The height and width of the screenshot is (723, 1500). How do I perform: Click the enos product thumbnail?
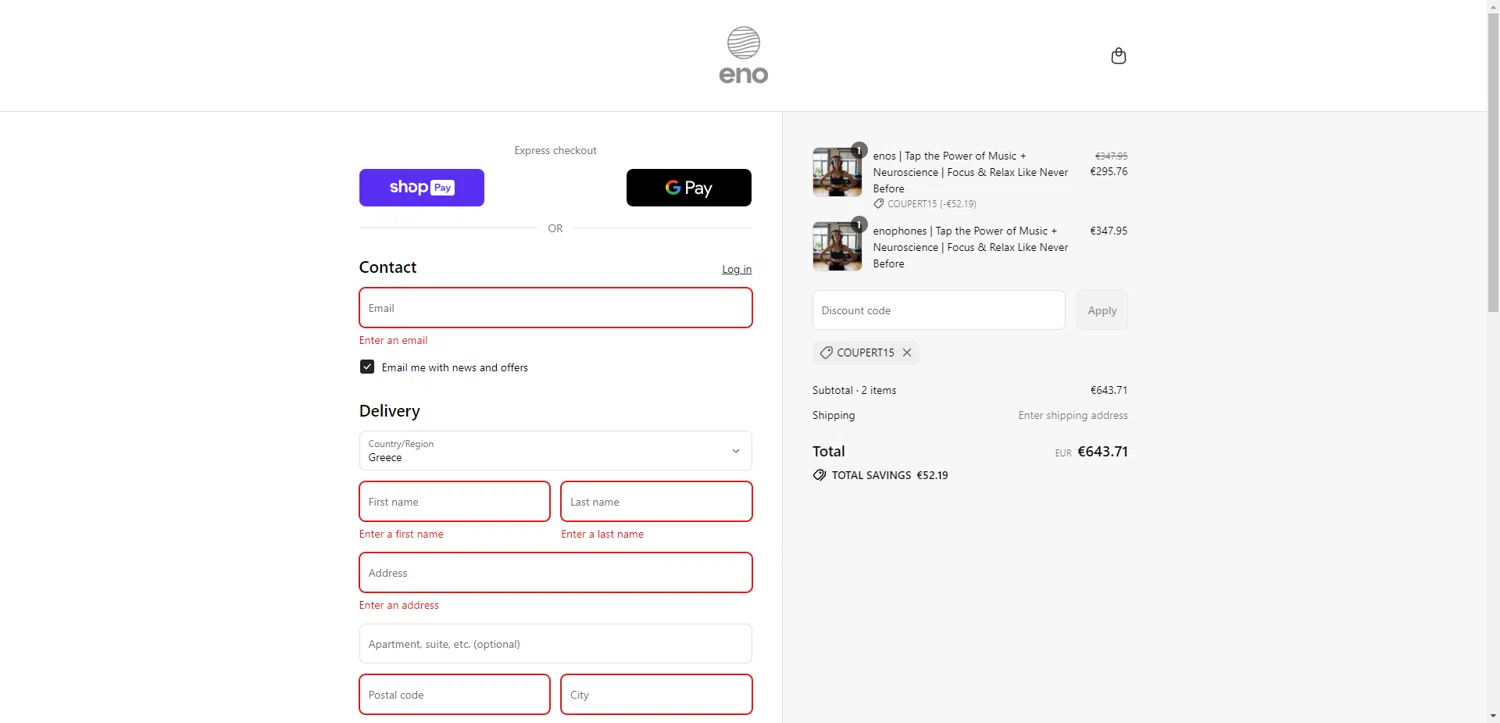pyautogui.click(x=837, y=172)
